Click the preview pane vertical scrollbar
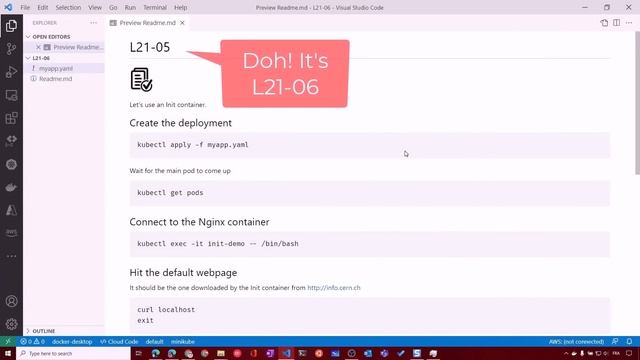Image resolution: width=640 pixels, height=360 pixels. (637, 103)
